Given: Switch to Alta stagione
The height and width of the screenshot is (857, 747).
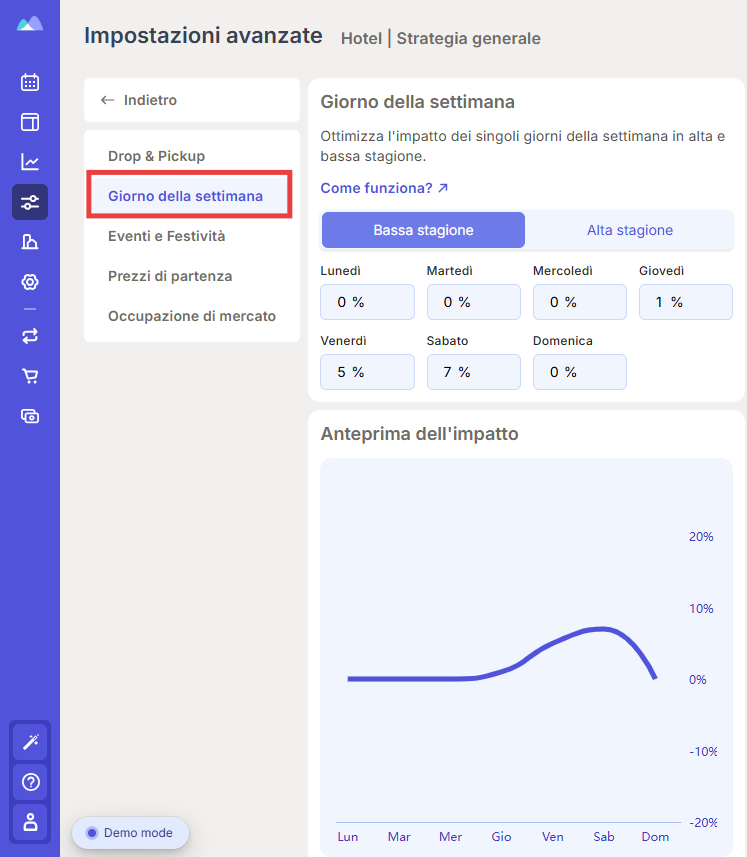Looking at the screenshot, I should coord(630,230).
